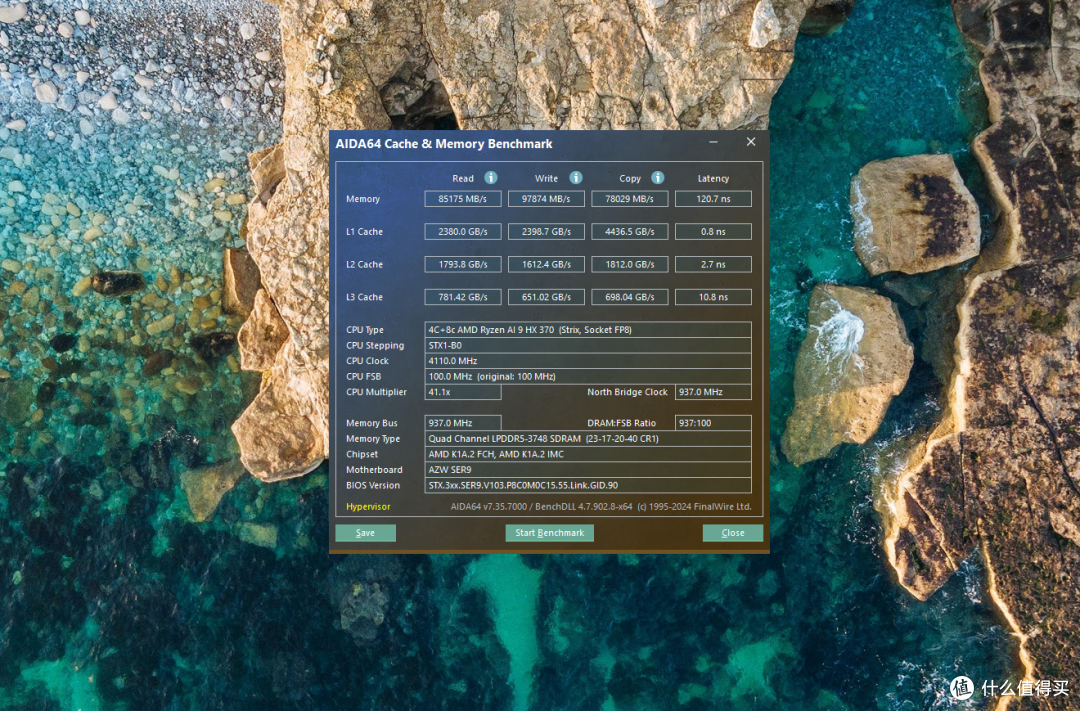
Task: Click the info icon next to Write
Action: (x=576, y=178)
